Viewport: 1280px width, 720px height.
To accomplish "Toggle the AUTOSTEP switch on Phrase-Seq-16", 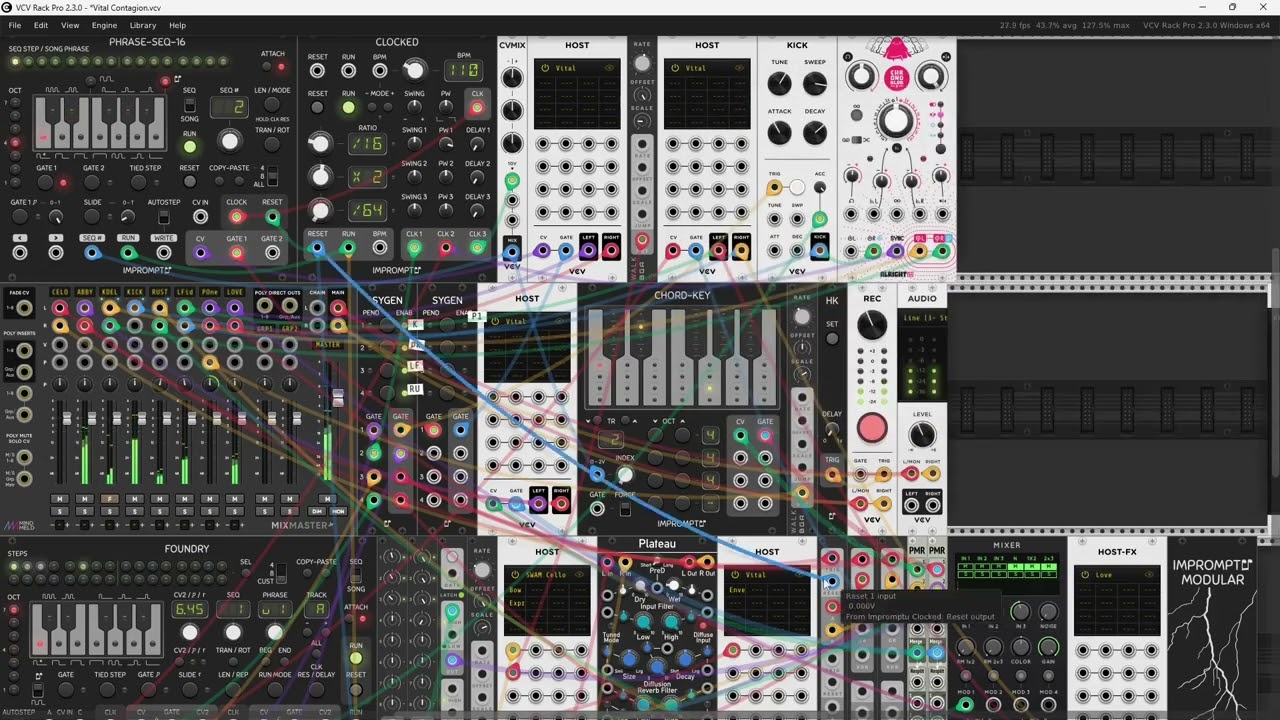I will pyautogui.click(x=163, y=216).
